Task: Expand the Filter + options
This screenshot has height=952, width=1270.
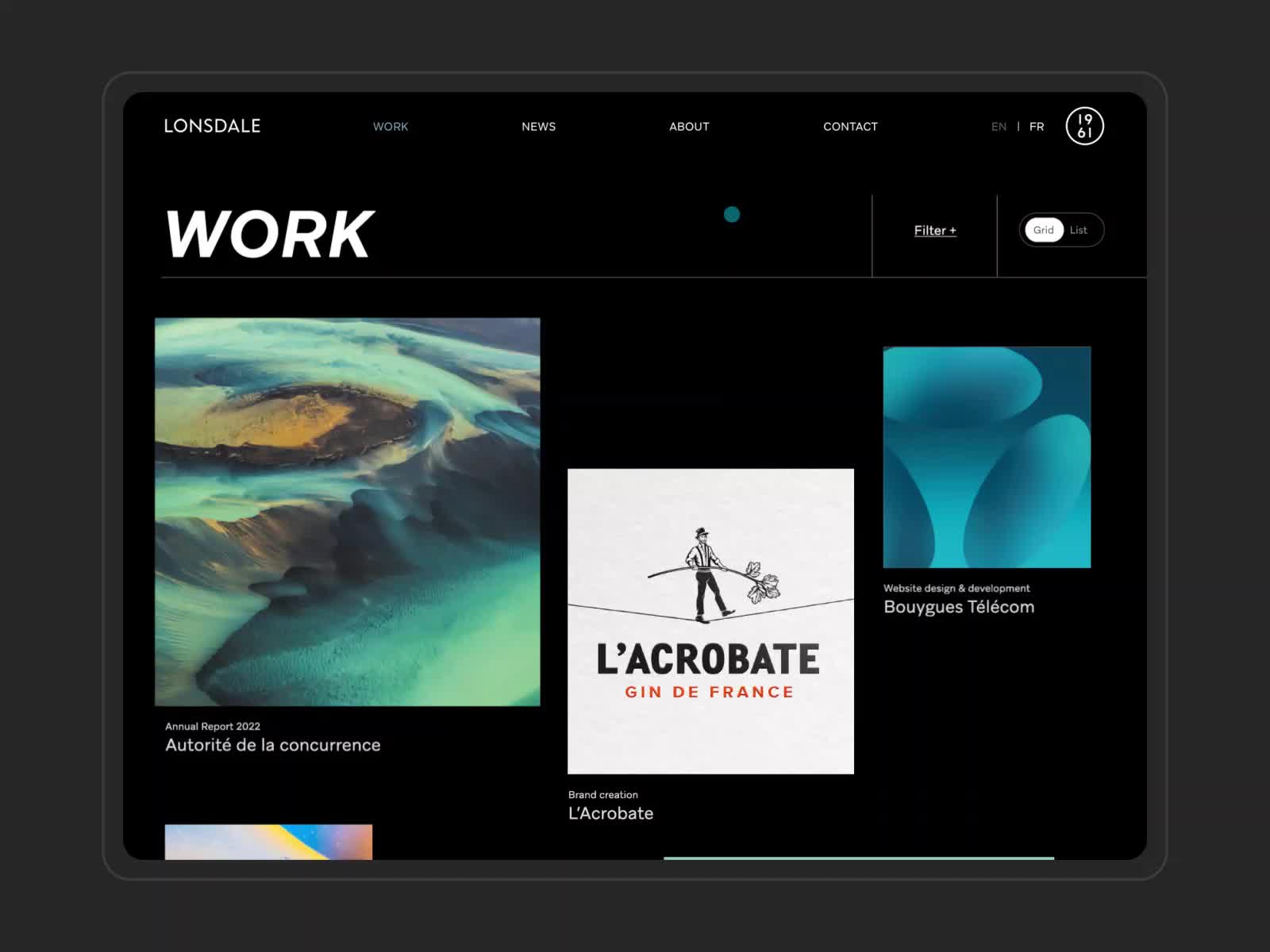Action: tap(935, 231)
